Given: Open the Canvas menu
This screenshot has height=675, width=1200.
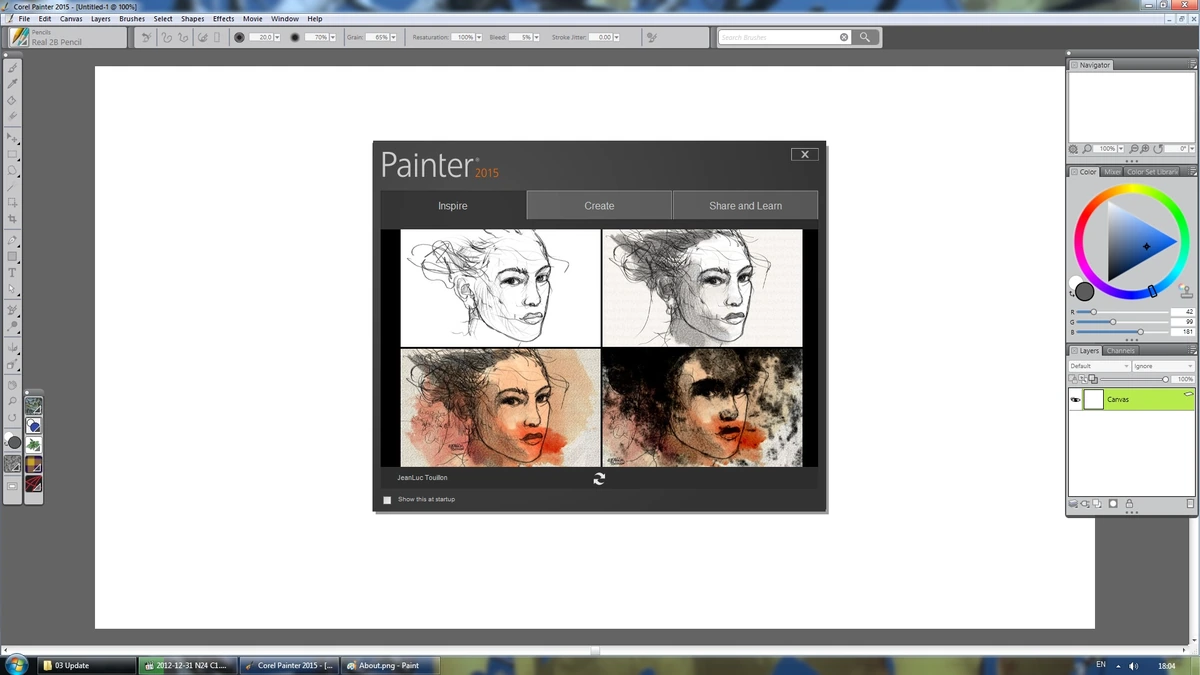Looking at the screenshot, I should pos(71,19).
